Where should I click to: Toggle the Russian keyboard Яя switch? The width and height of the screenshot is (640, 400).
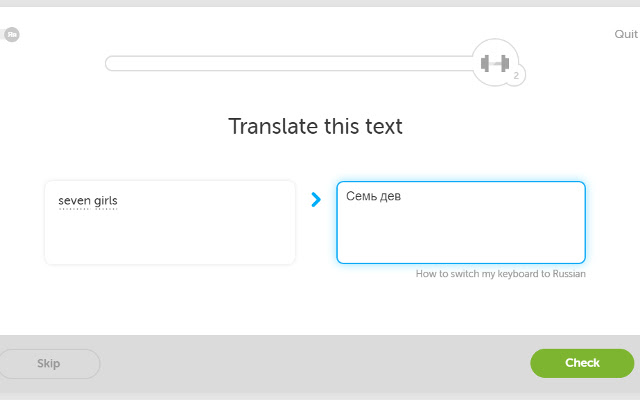[x=10, y=34]
